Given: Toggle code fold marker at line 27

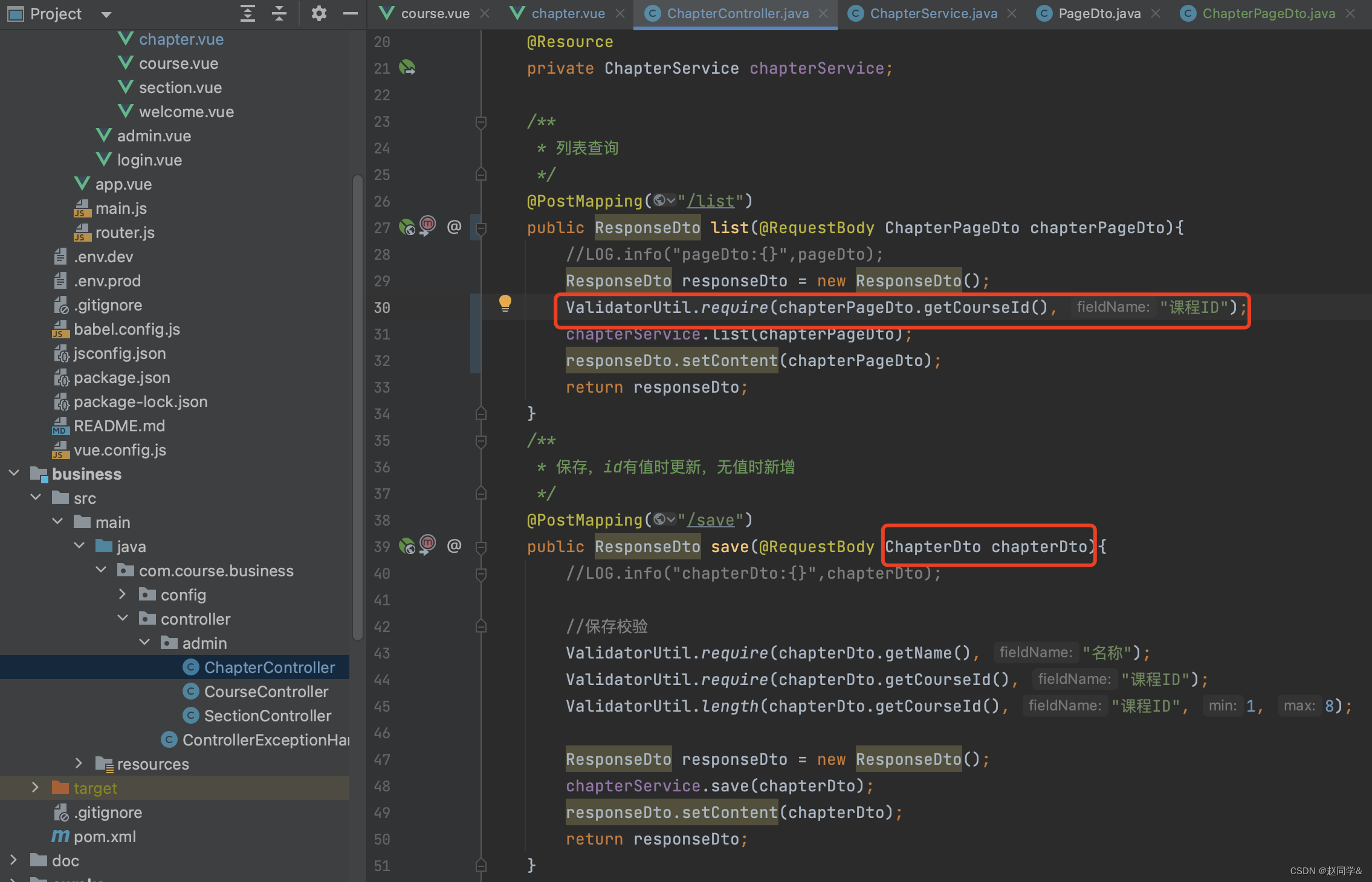Looking at the screenshot, I should click(481, 228).
